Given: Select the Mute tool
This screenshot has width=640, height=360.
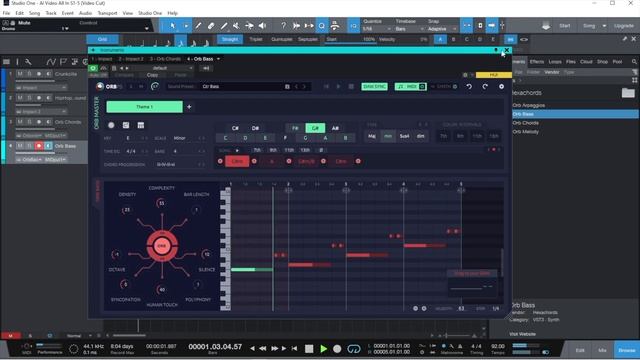Looking at the screenshot, I should pos(236,26).
